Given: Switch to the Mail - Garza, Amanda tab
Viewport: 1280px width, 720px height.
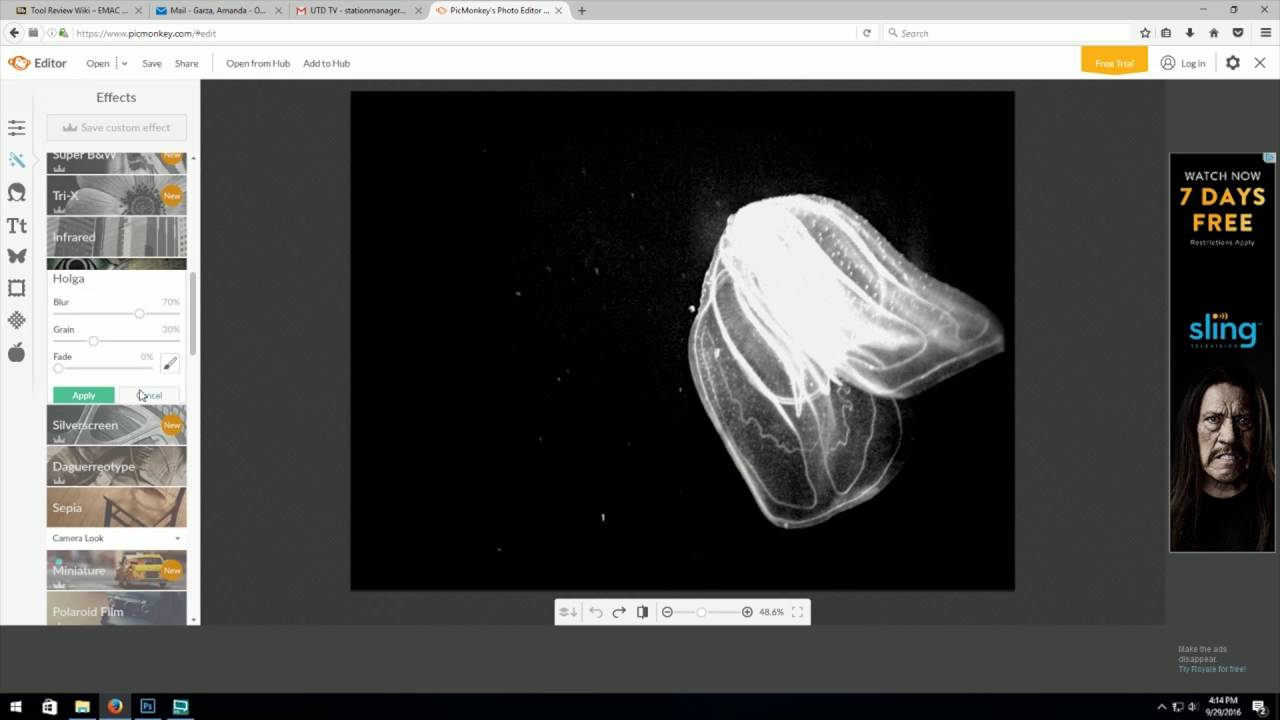Looking at the screenshot, I should pos(218,10).
